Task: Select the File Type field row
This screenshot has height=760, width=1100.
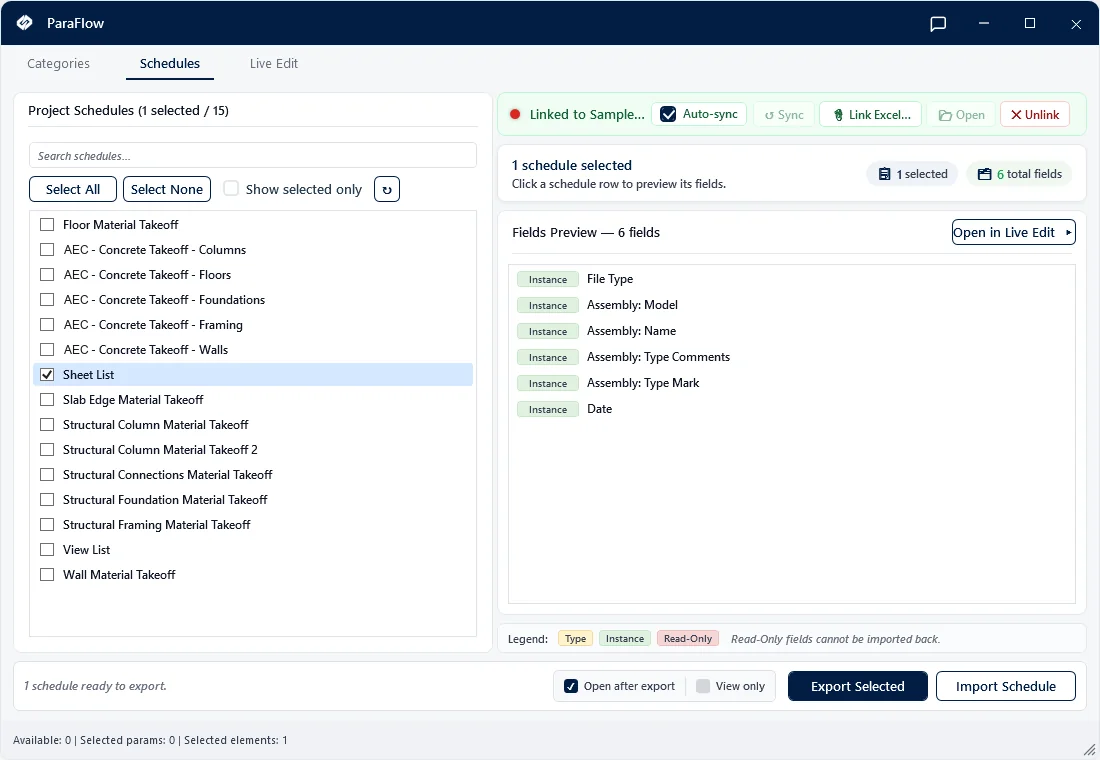Action: click(791, 279)
